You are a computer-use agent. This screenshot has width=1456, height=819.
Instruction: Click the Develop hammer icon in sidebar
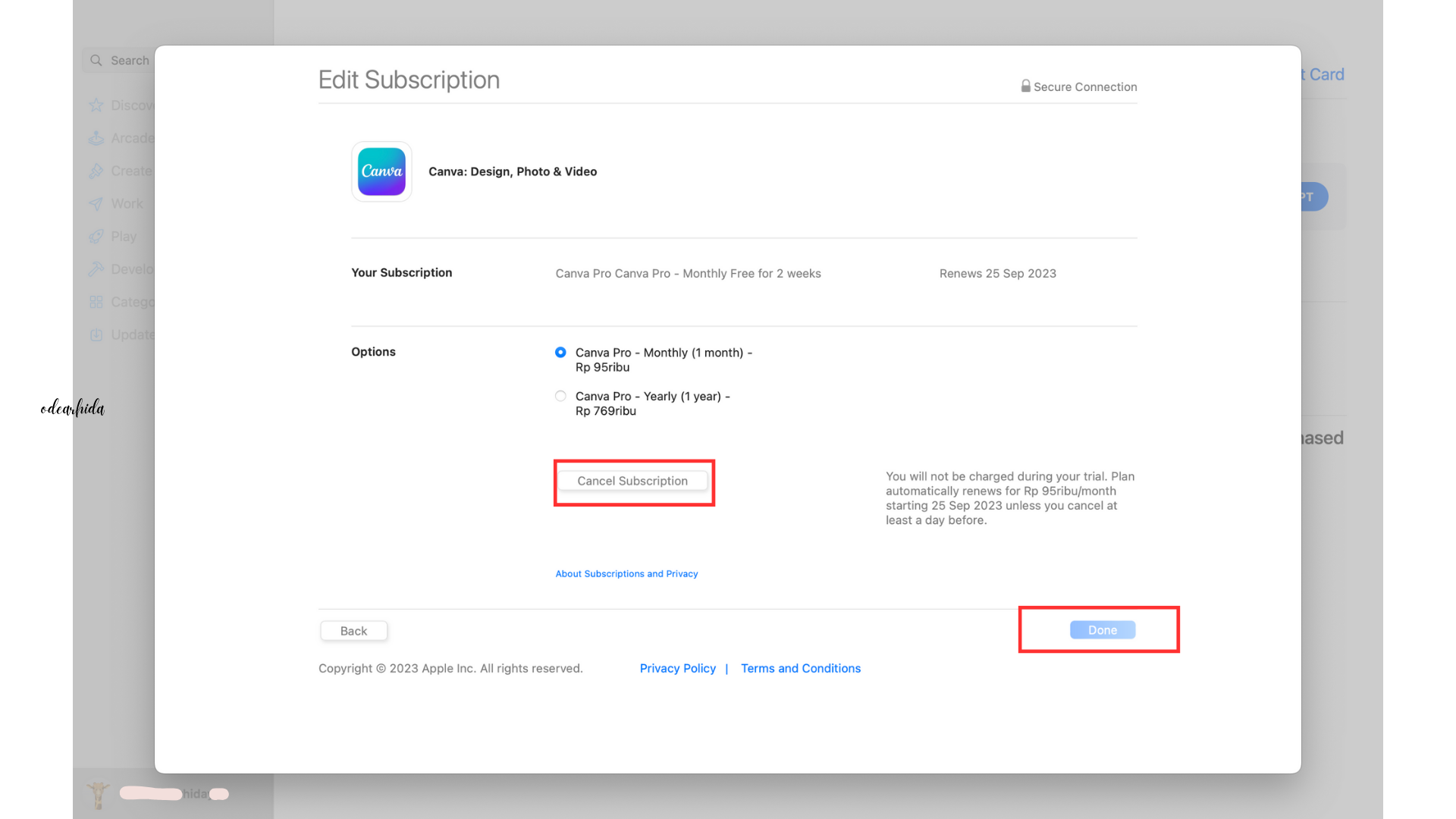point(96,269)
